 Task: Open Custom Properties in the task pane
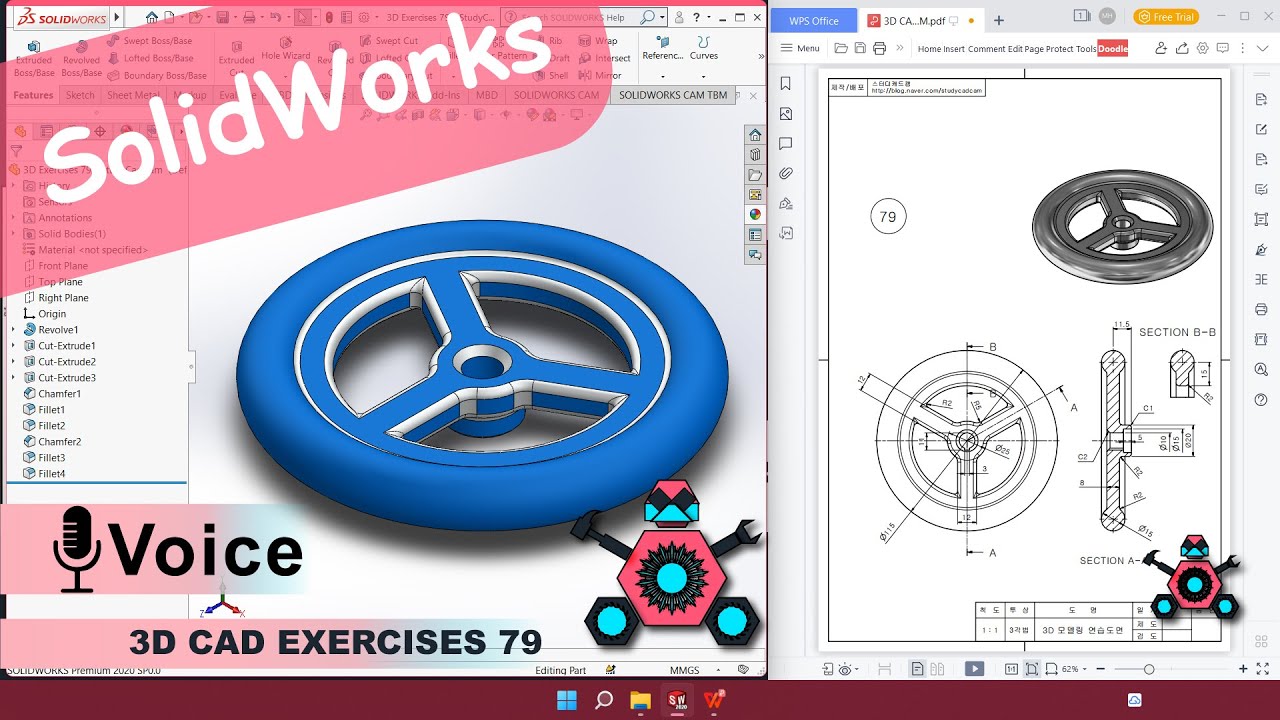click(x=755, y=235)
